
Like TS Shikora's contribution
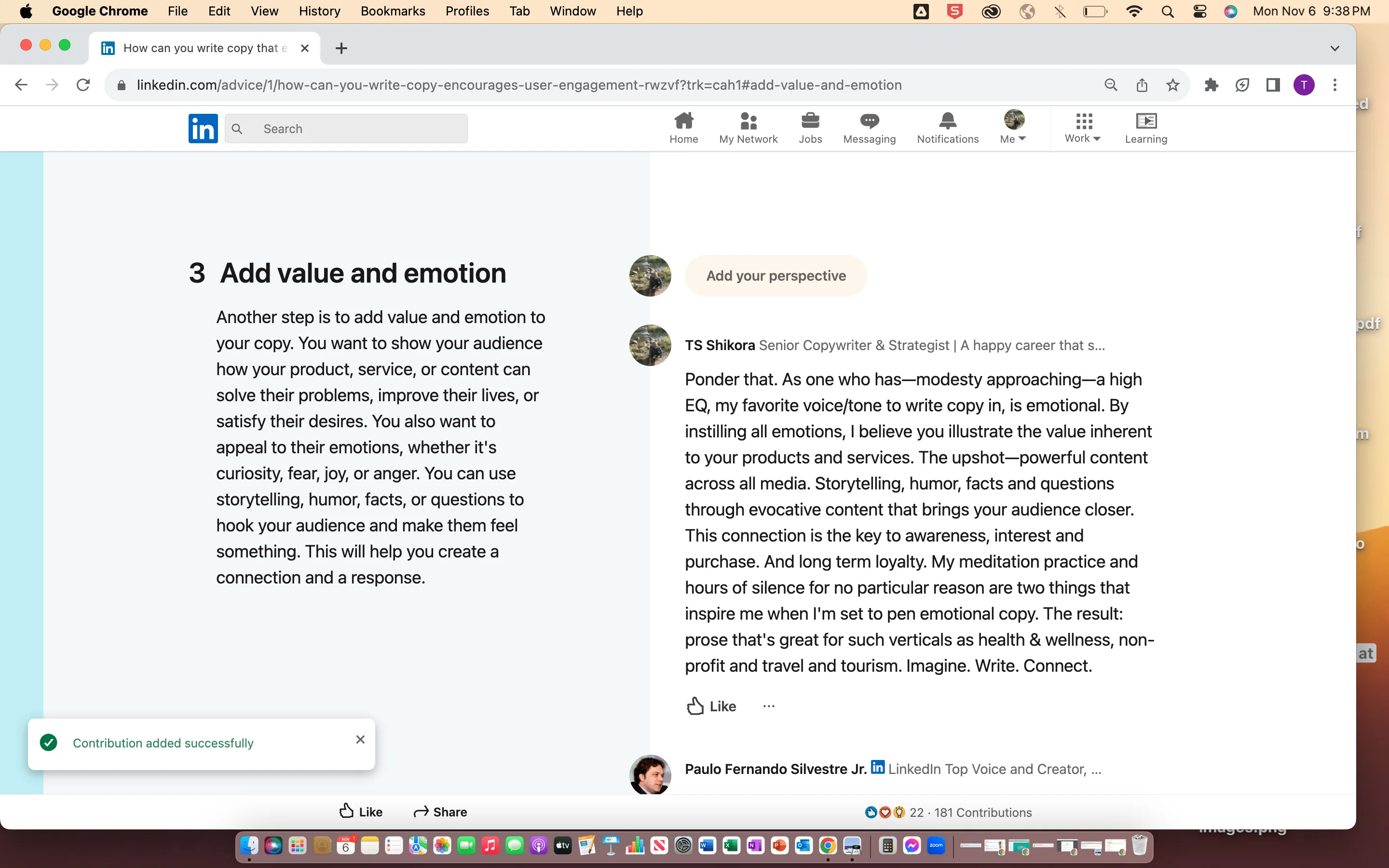point(711,706)
